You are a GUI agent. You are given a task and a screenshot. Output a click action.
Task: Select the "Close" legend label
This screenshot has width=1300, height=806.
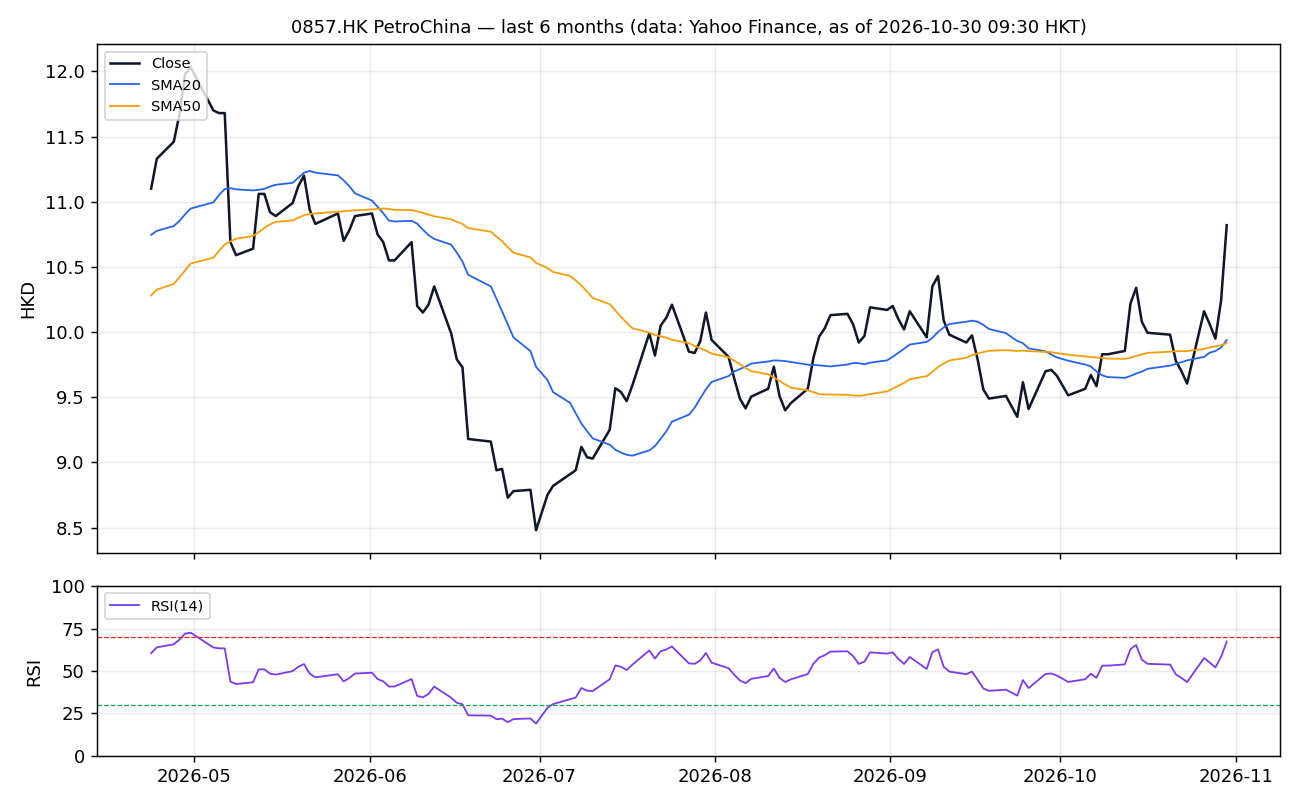(x=171, y=64)
